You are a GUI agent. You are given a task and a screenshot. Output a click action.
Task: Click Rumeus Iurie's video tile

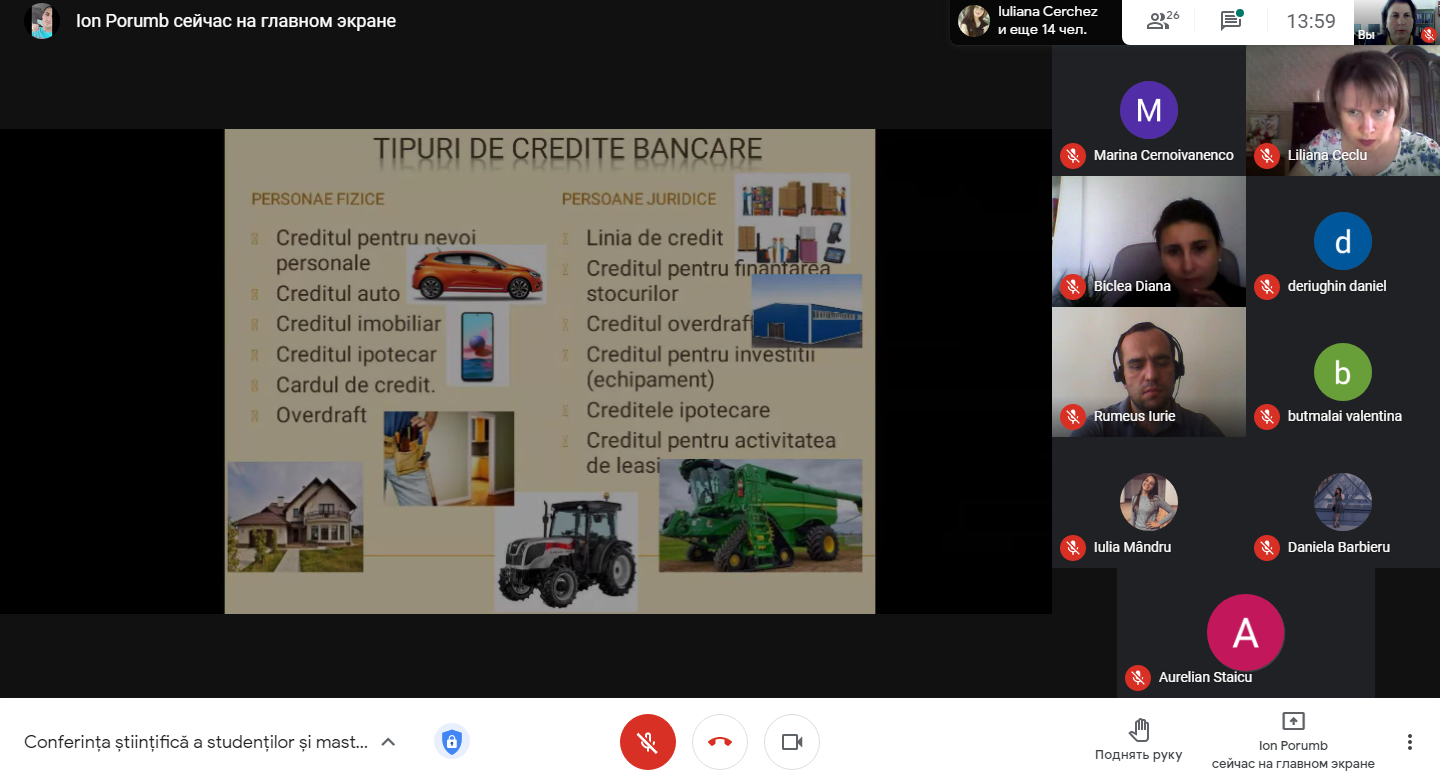pyautogui.click(x=1148, y=371)
